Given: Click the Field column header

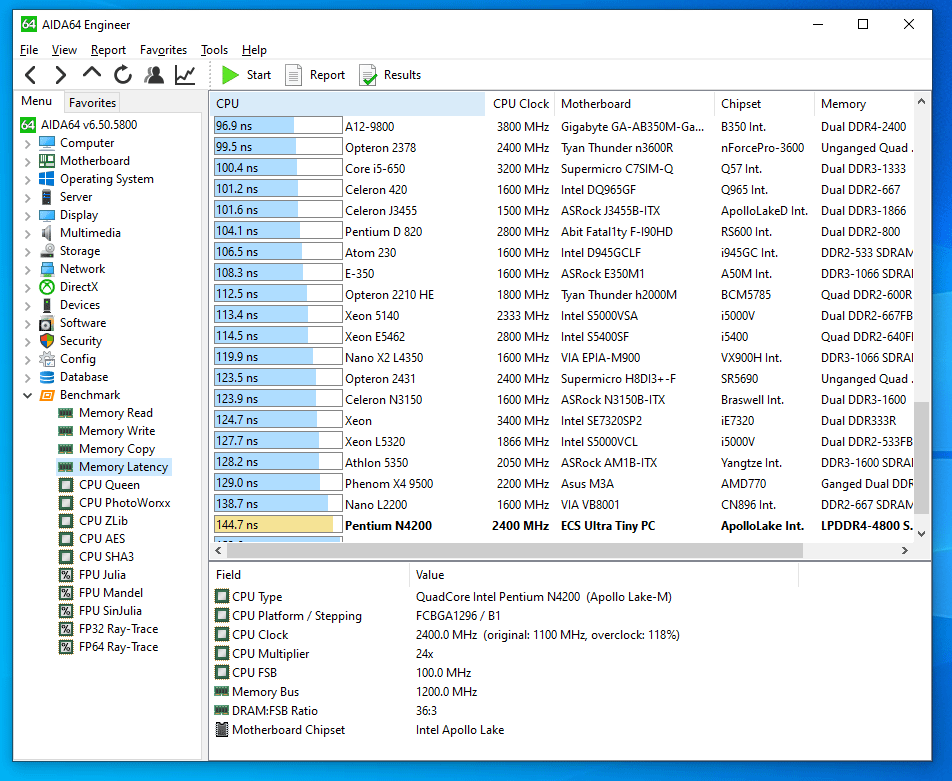Looking at the screenshot, I should click(310, 575).
